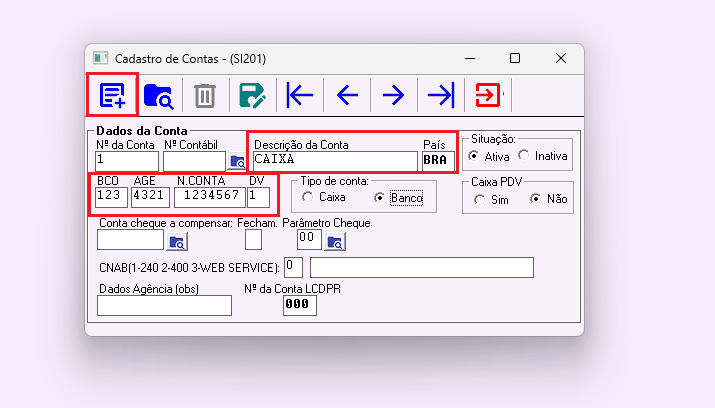Viewport: 715px width, 408px height.
Task: Choose Banco account type
Action: (379, 197)
